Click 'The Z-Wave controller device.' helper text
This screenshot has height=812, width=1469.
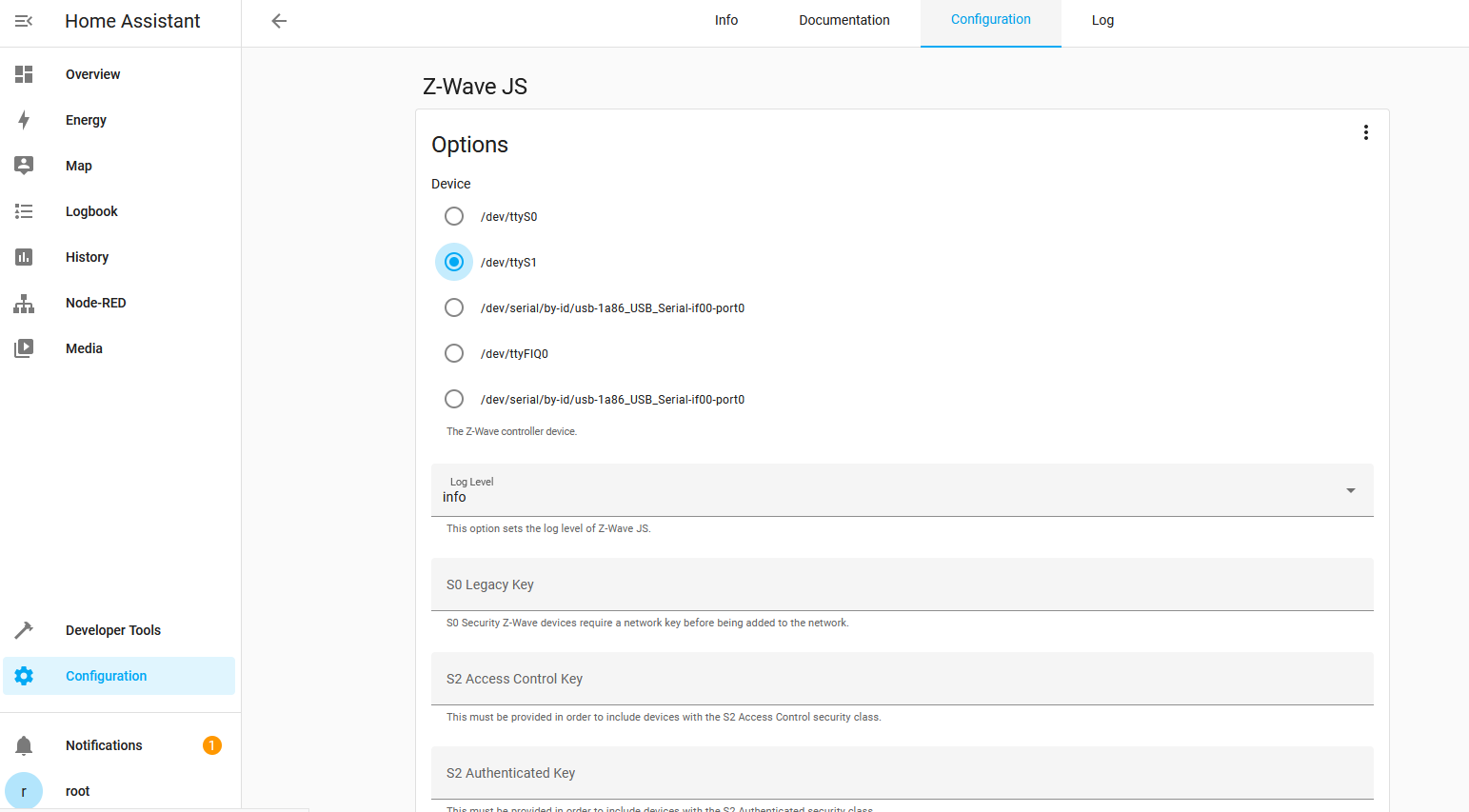click(512, 431)
